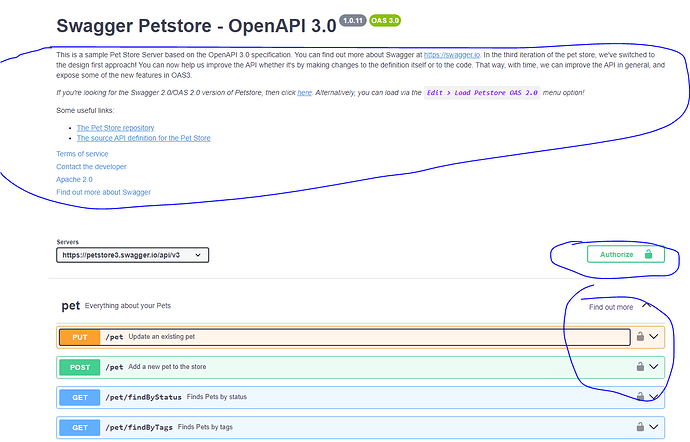690x442 pixels.
Task: Click the POST method badge for /pet
Action: [80, 367]
